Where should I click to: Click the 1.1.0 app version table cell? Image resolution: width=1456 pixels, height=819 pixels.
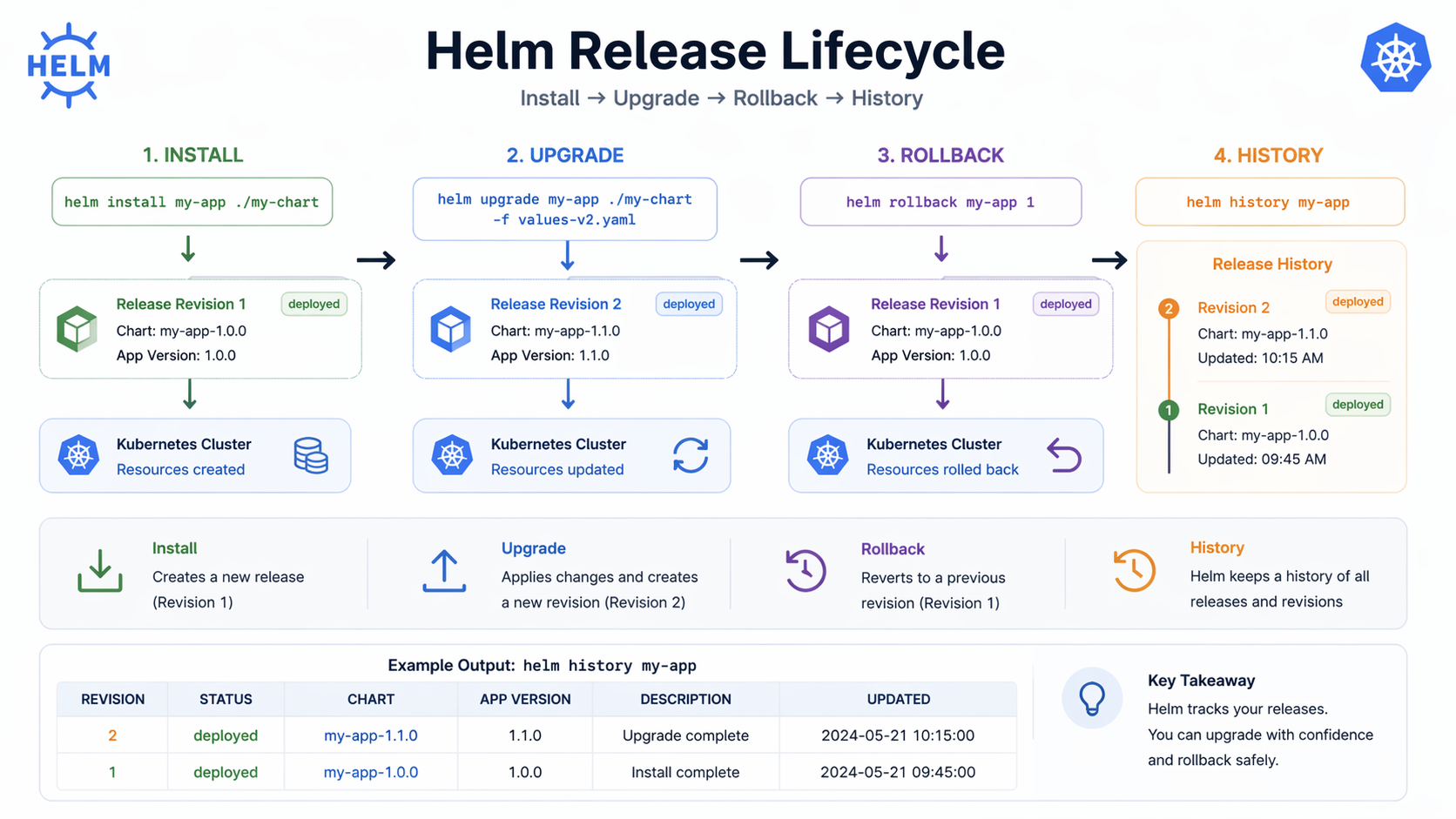[525, 735]
